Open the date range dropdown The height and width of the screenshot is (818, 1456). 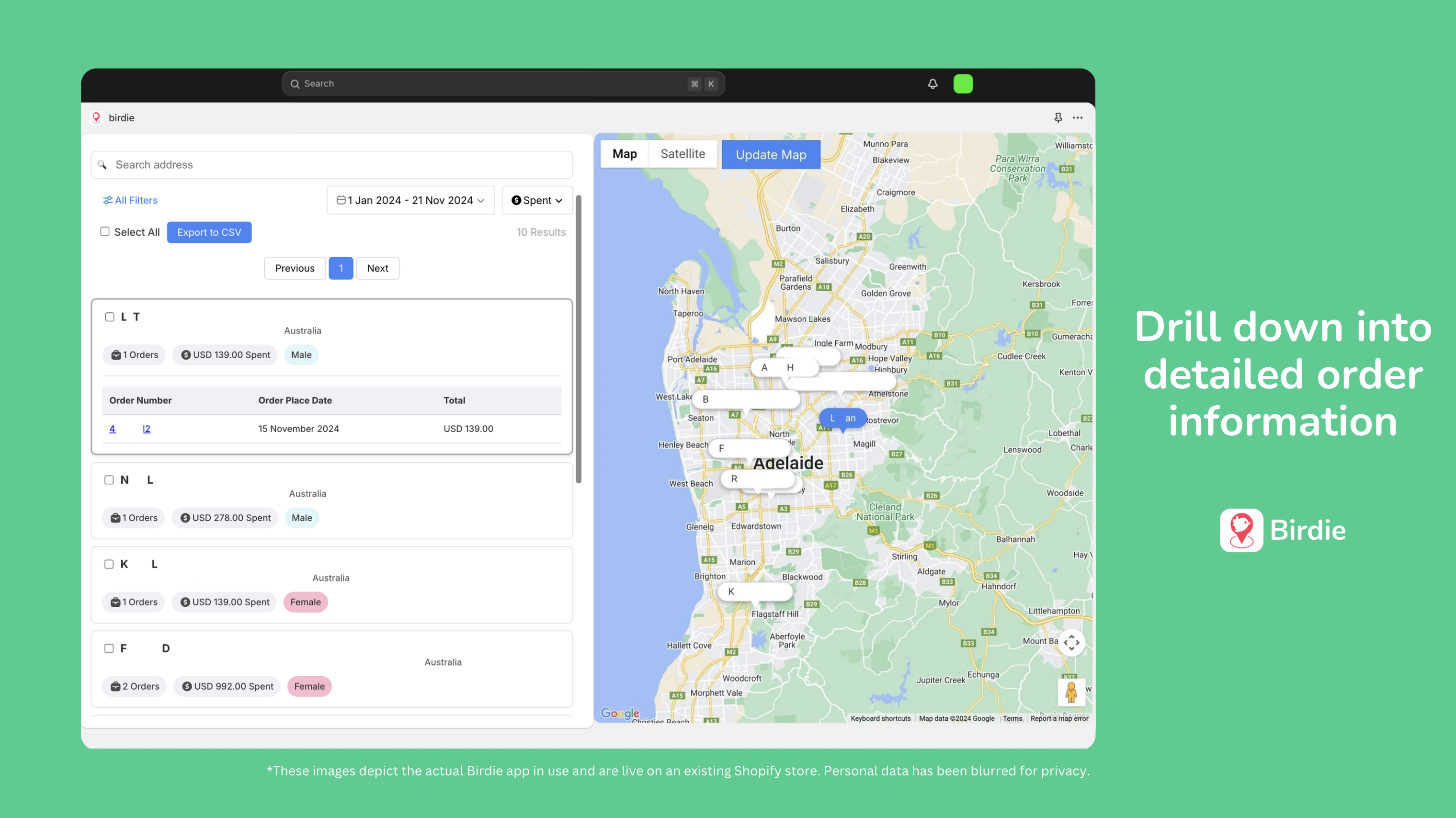coord(411,200)
